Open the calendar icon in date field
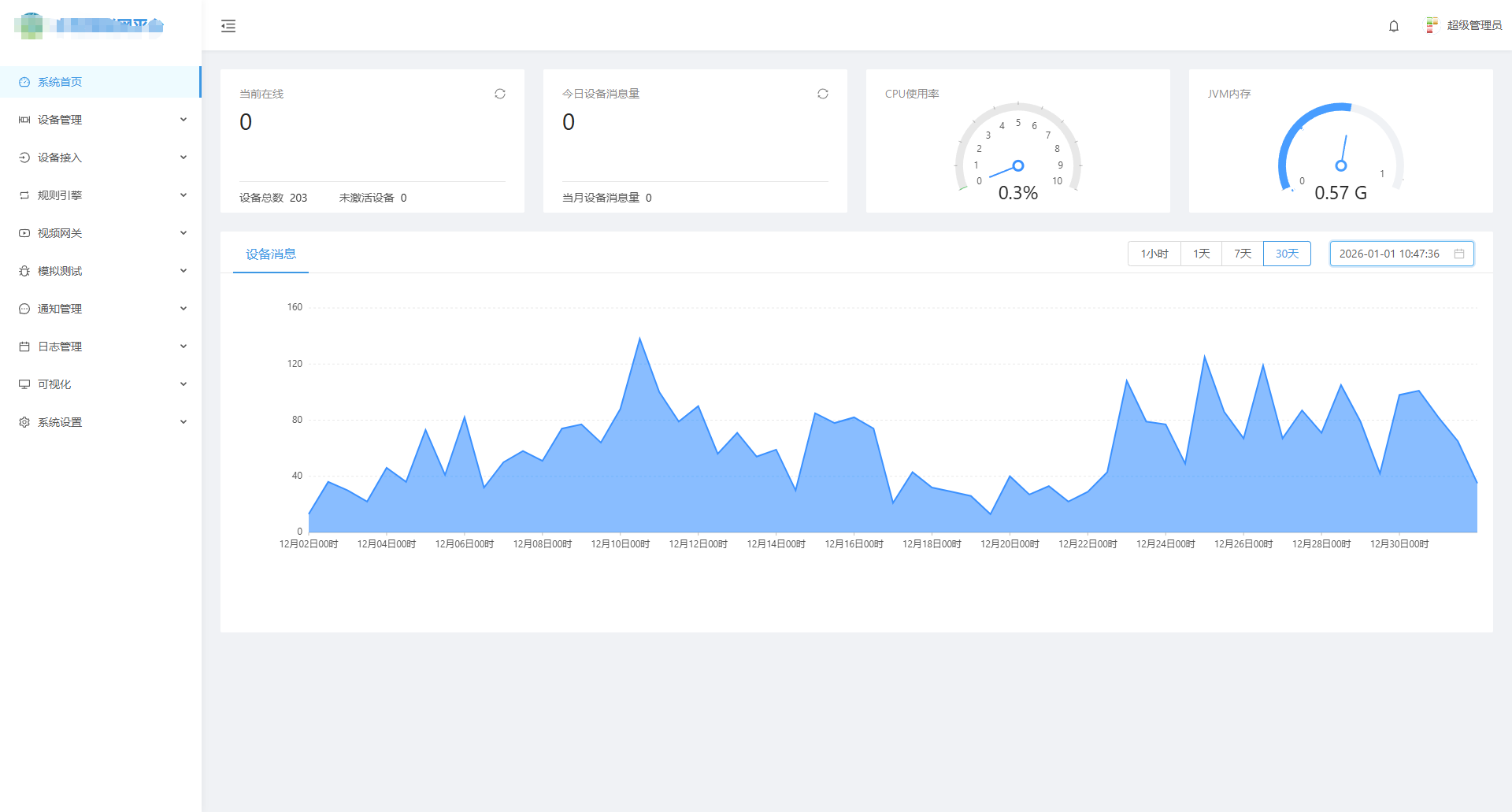1512x812 pixels. pyautogui.click(x=1459, y=254)
